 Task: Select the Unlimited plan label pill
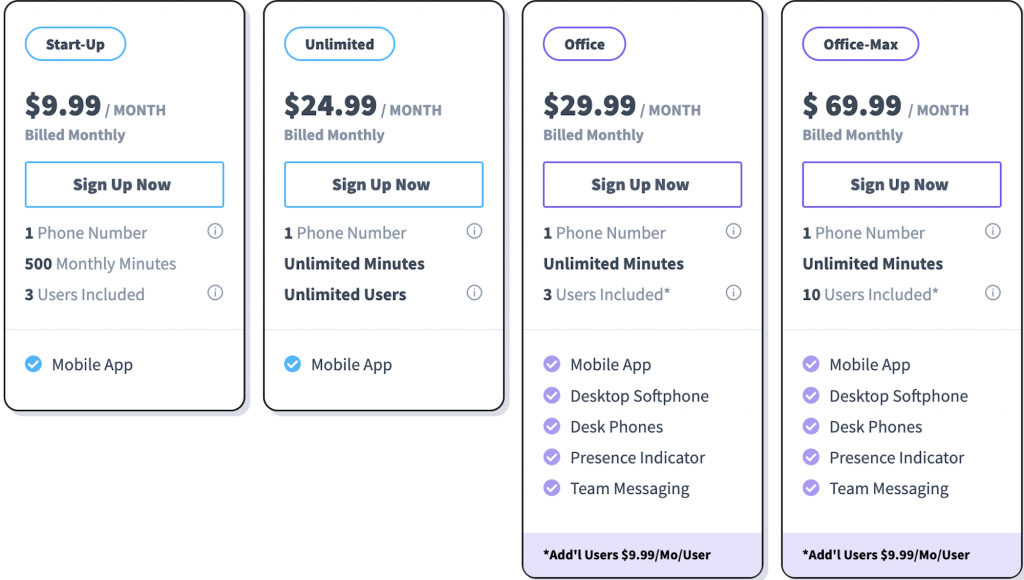tap(339, 44)
